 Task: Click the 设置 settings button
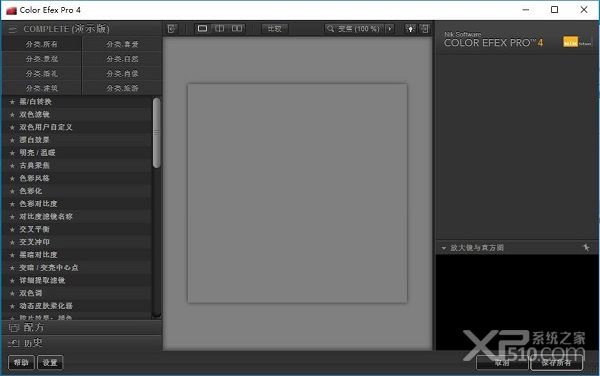point(50,362)
